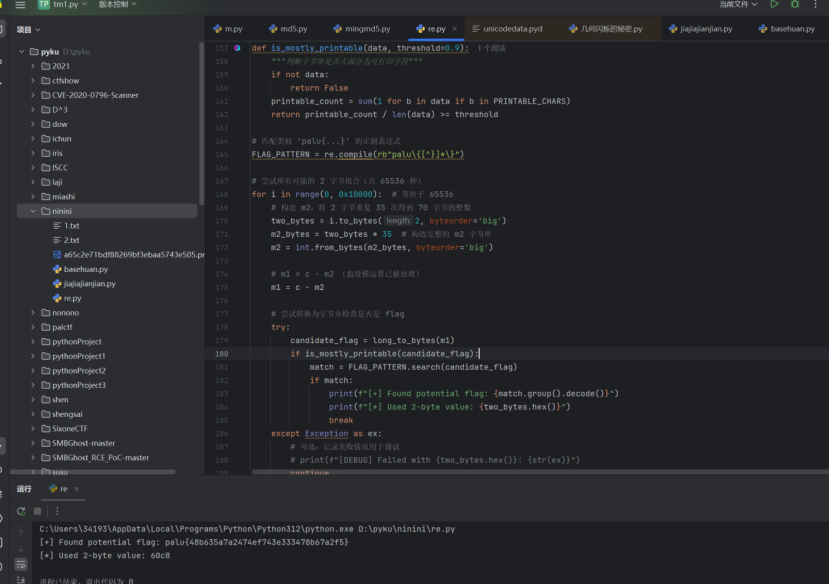Image resolution: width=830 pixels, height=585 pixels.
Task: Expand the ctfshow folder
Action: [x=33, y=80]
